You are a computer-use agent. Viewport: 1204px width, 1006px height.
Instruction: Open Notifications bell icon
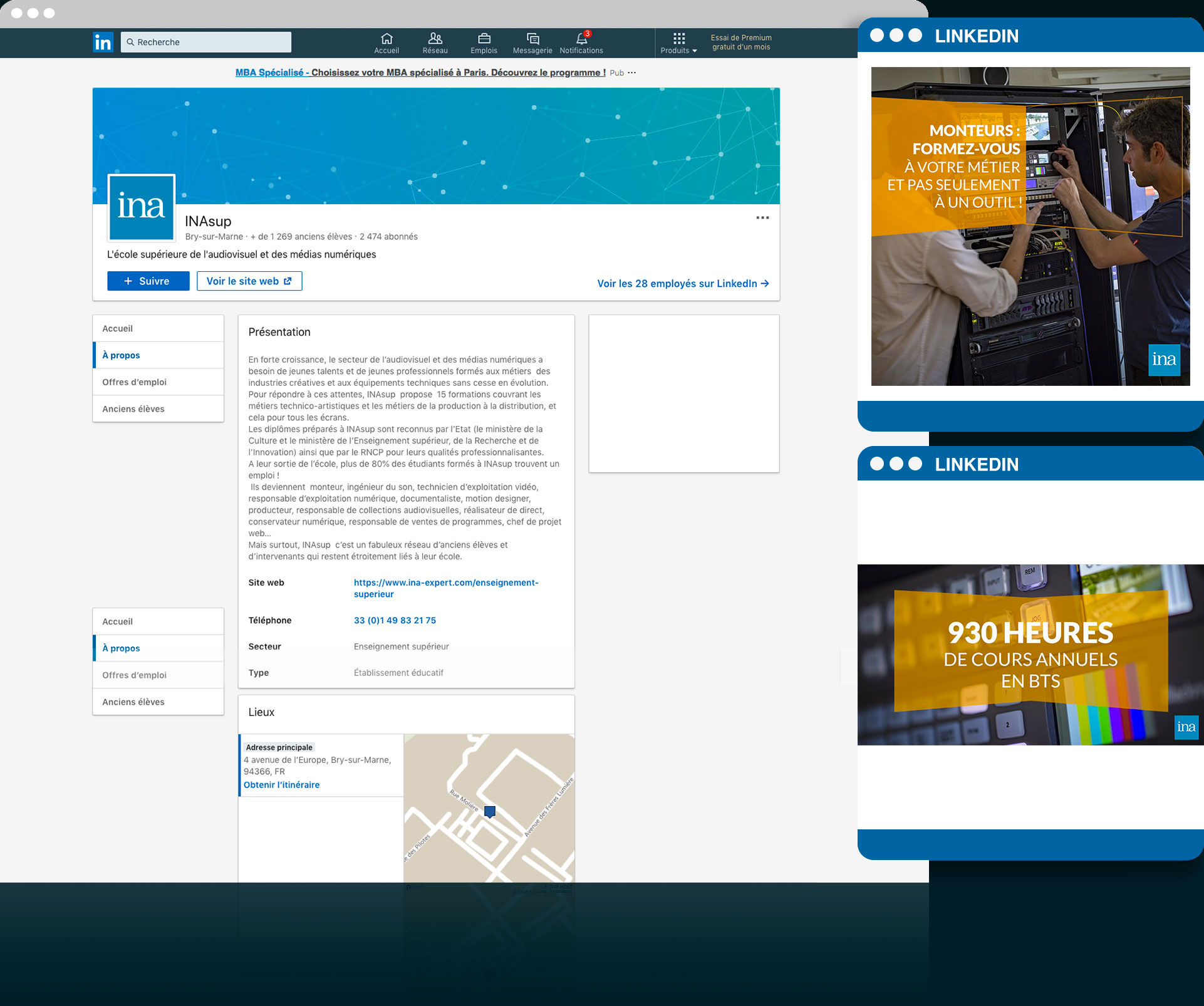581,43
